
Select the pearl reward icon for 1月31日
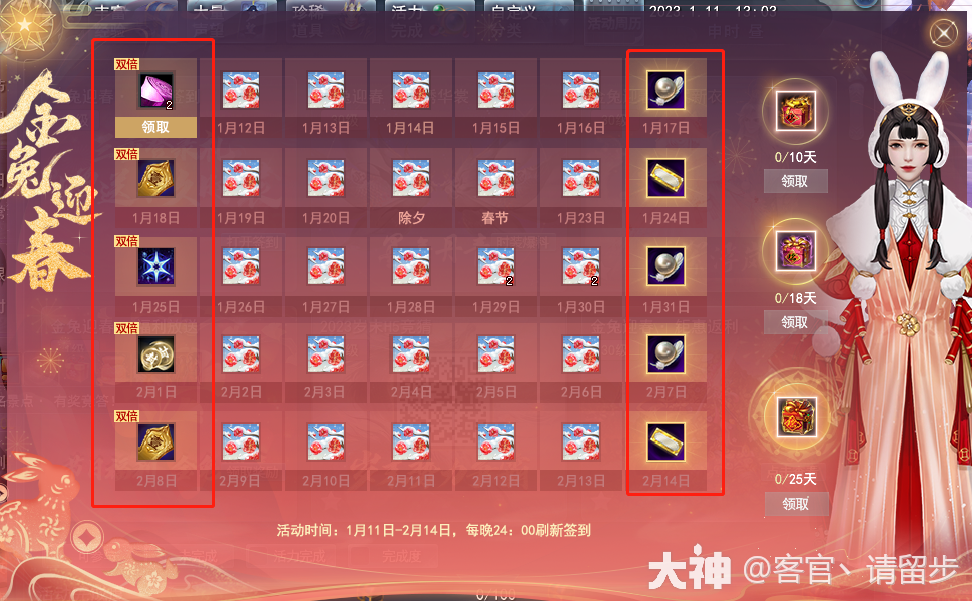coord(666,266)
